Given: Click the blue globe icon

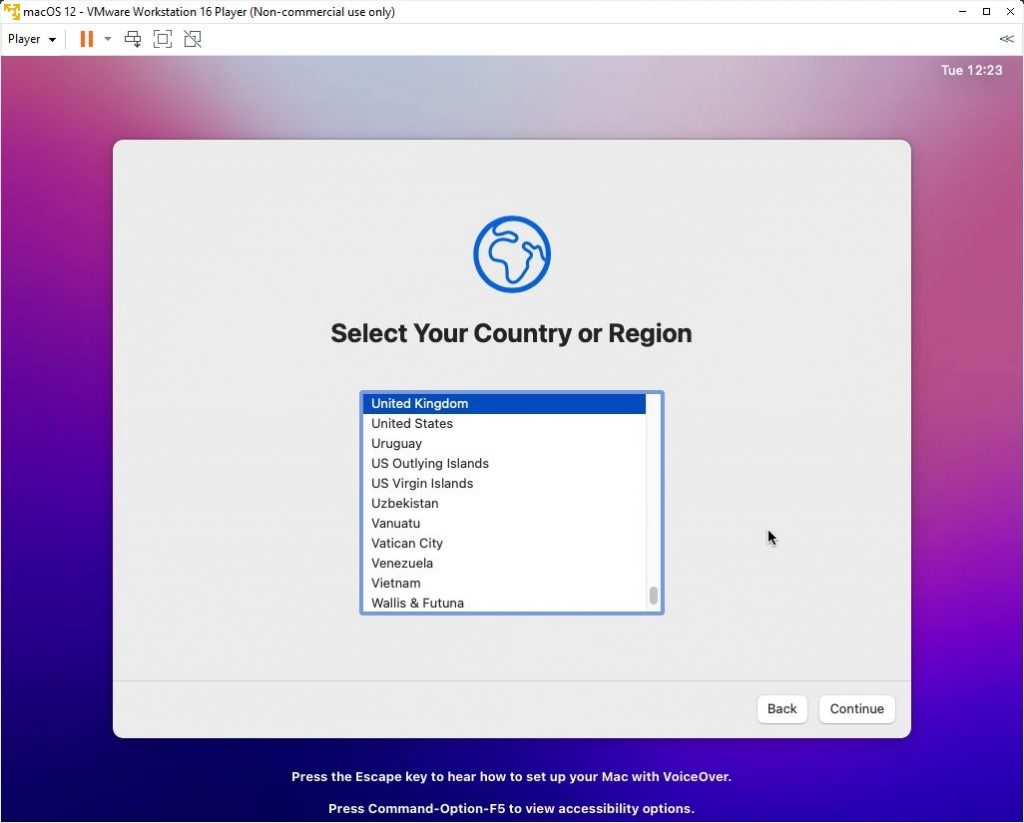Looking at the screenshot, I should point(512,254).
